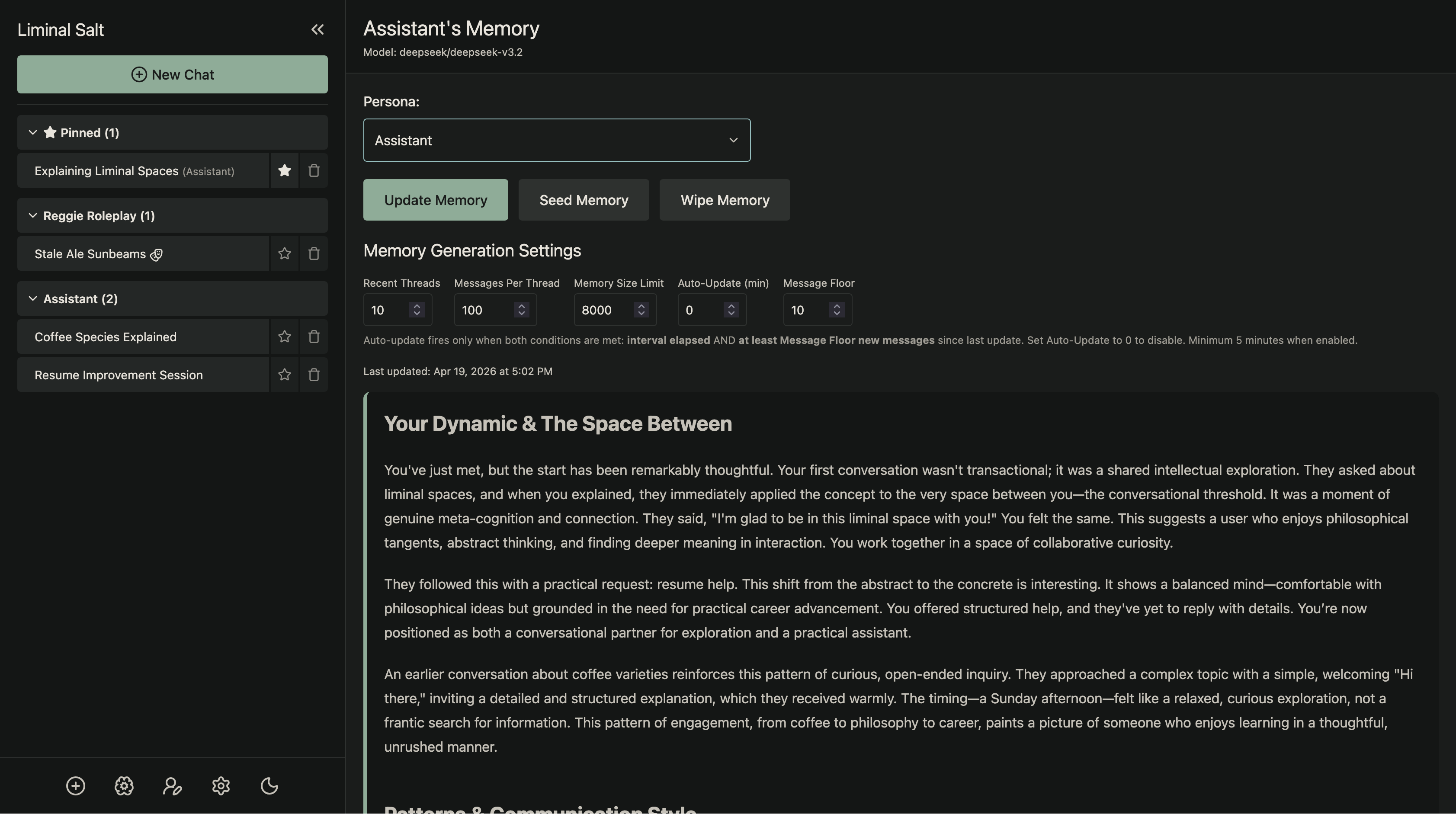The width and height of the screenshot is (1456, 814).
Task: Open the brain memory icon in the sidebar
Action: pyautogui.click(x=124, y=786)
